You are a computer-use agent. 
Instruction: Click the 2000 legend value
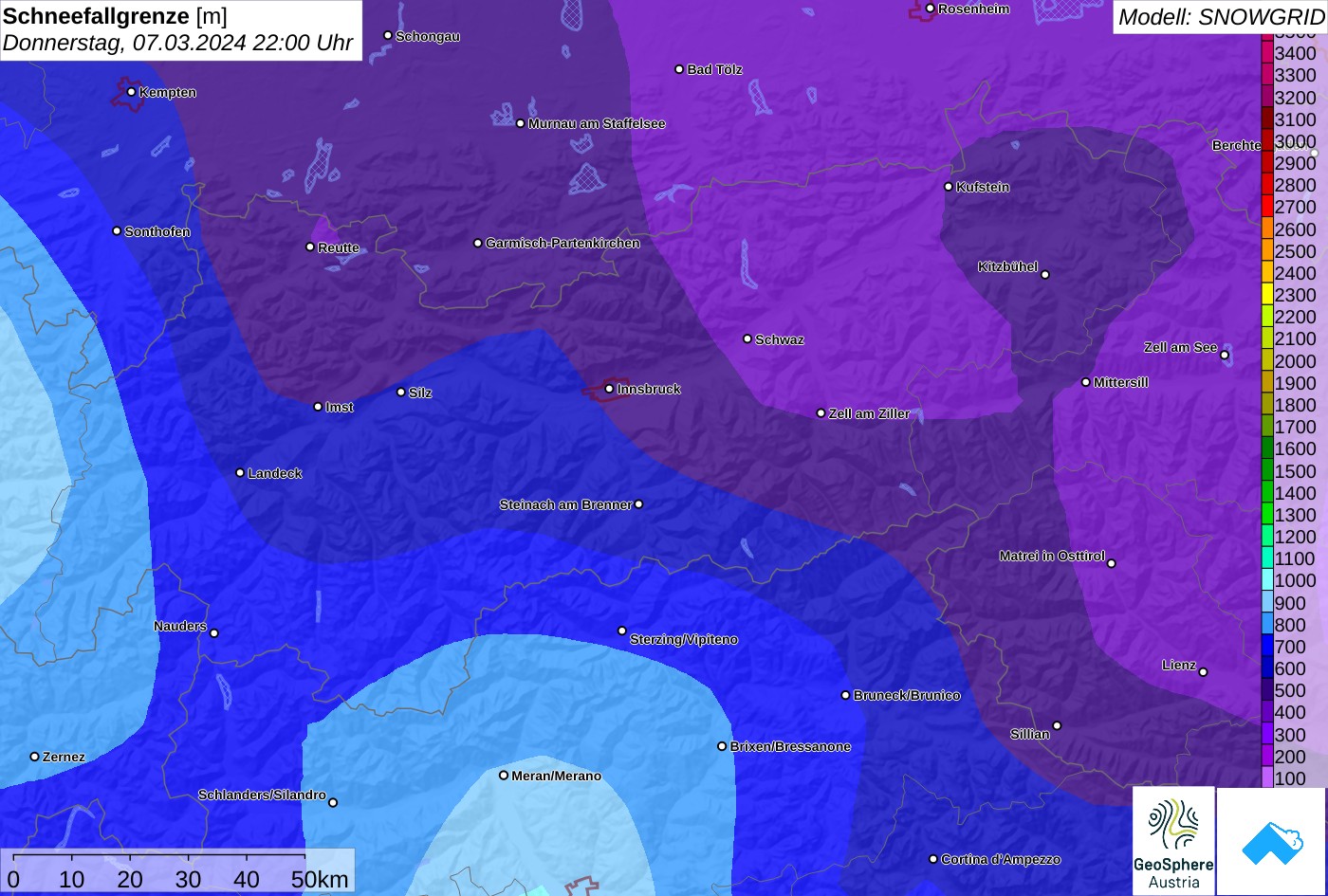pyautogui.click(x=1295, y=361)
